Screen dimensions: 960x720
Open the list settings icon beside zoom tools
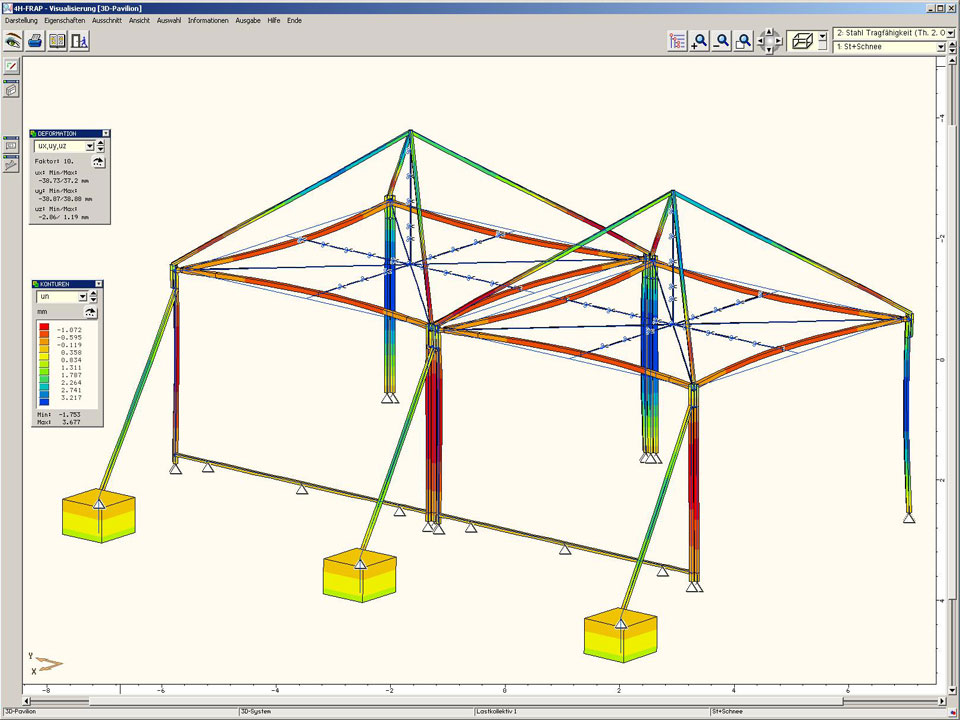(678, 41)
